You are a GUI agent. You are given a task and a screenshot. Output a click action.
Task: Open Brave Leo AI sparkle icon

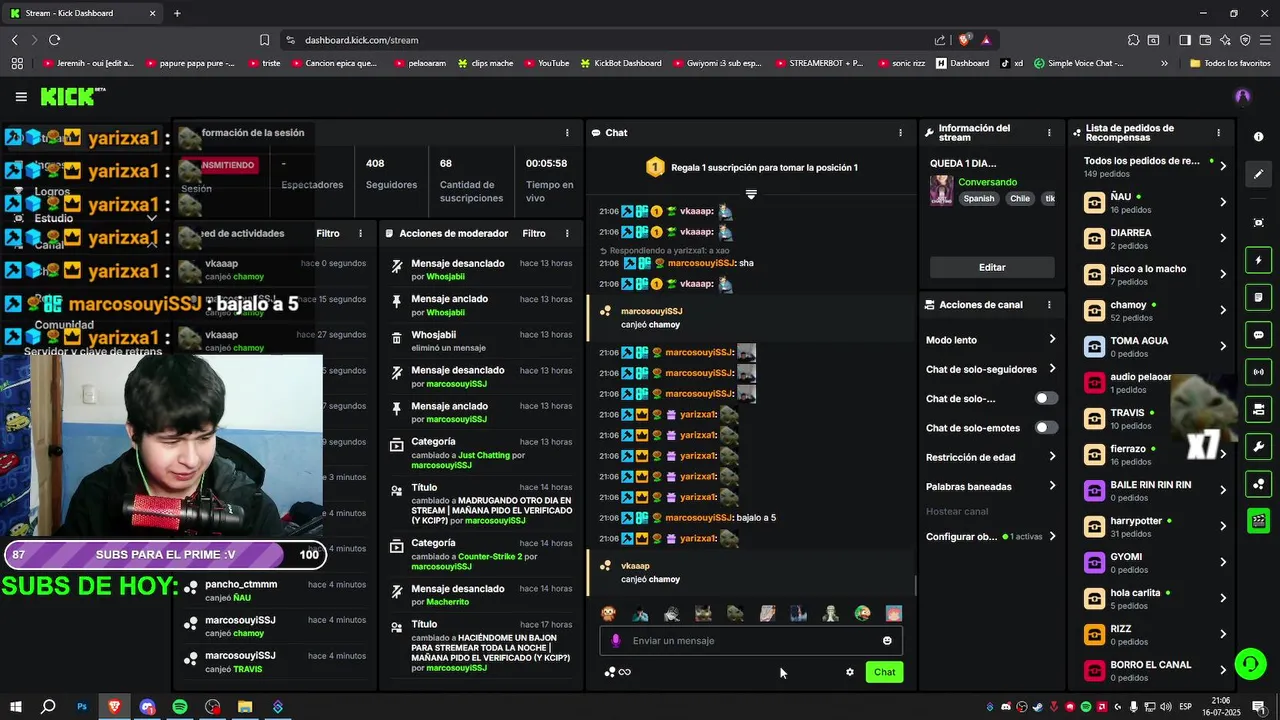(x=1225, y=40)
